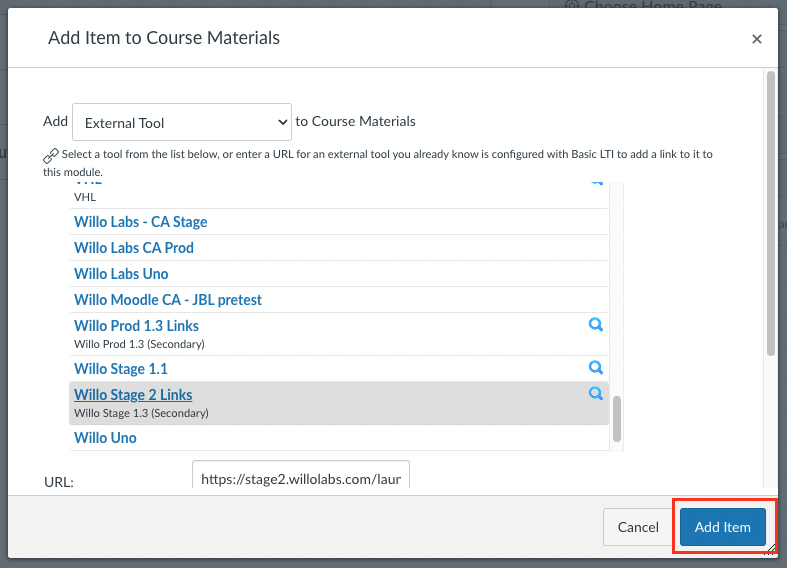Image resolution: width=787 pixels, height=568 pixels.
Task: Pick Willo Moodle CA - JBL pretest
Action: click(x=168, y=300)
